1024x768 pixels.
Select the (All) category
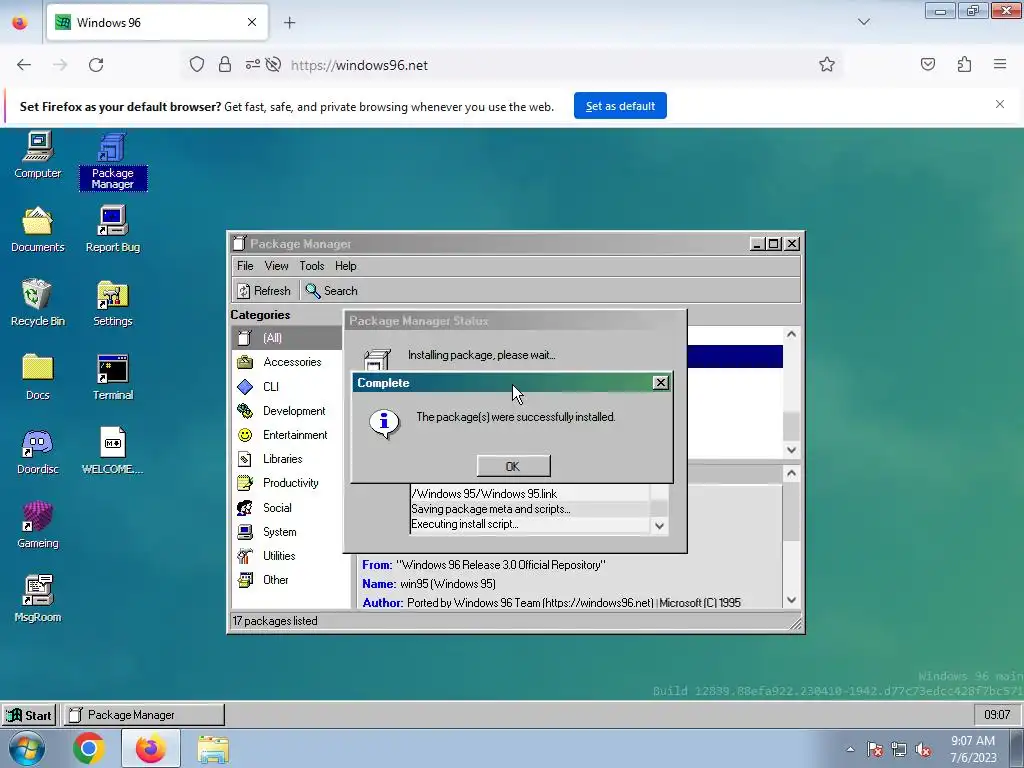[x=287, y=338]
